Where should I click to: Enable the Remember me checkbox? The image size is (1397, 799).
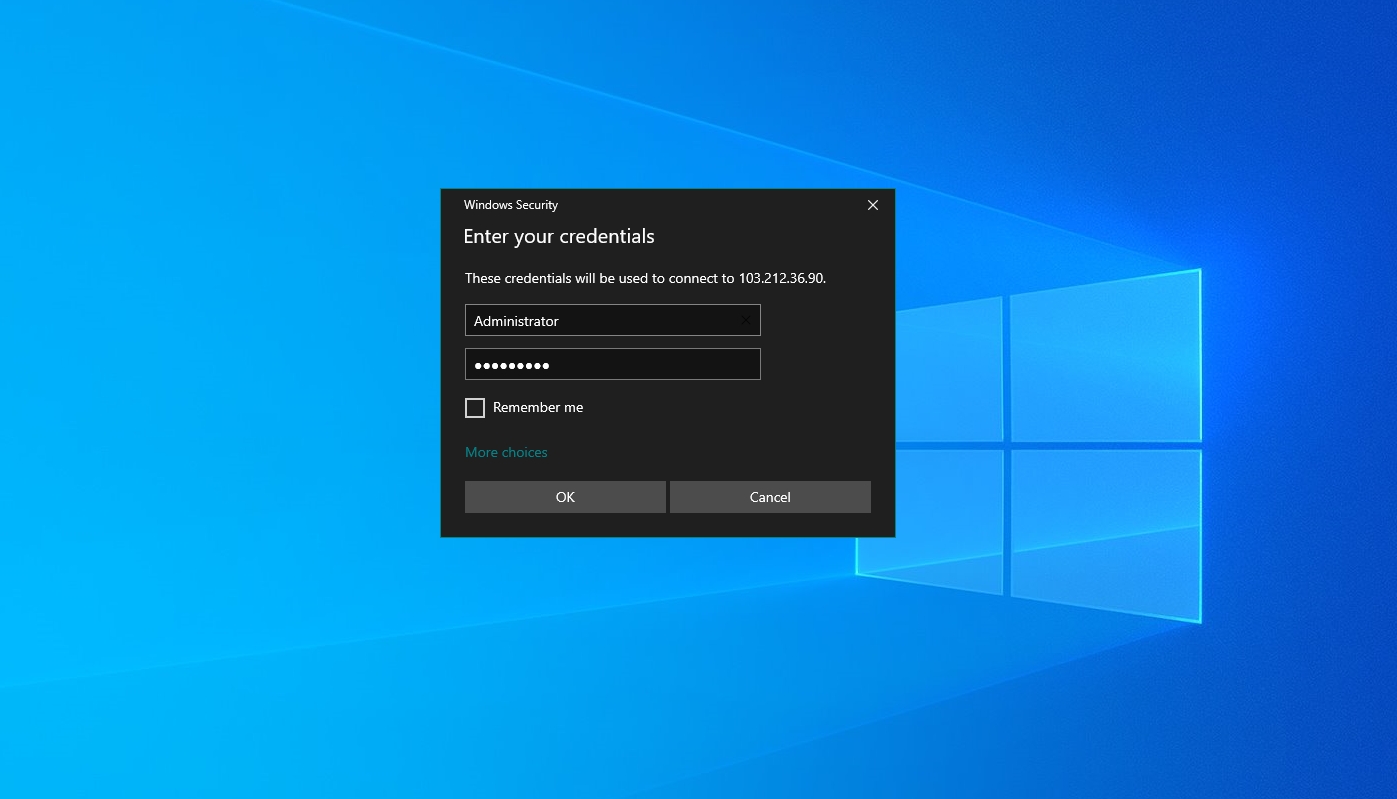tap(475, 408)
